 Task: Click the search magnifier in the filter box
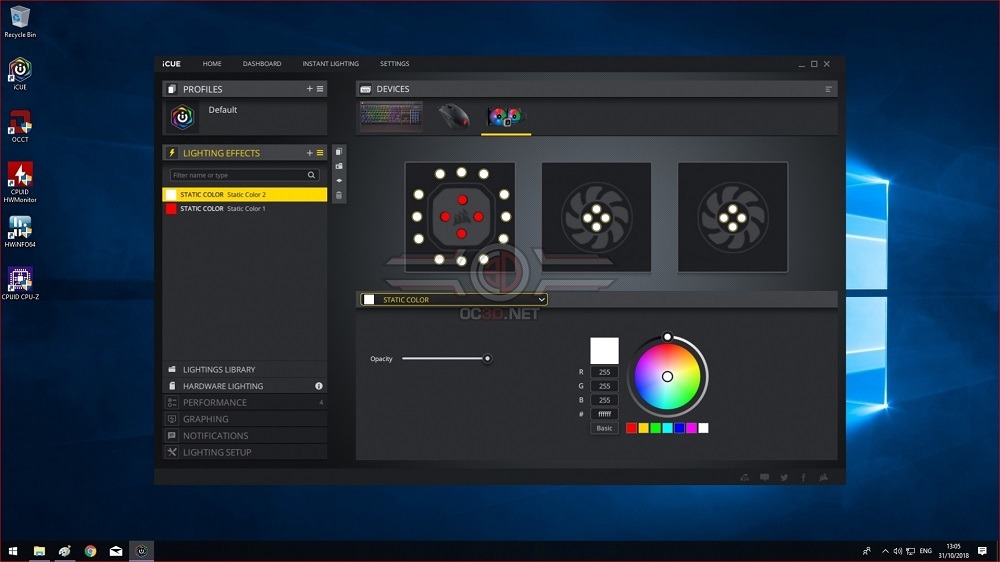pos(311,175)
